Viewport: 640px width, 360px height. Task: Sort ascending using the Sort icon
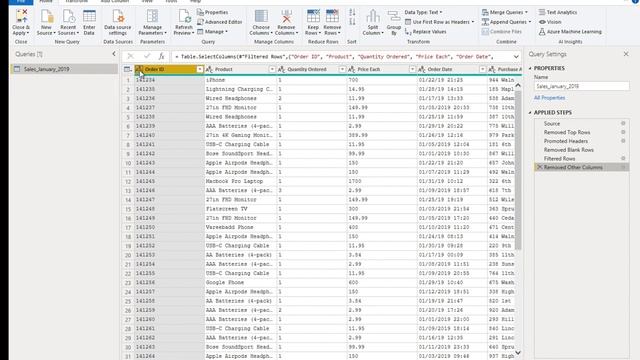352,13
